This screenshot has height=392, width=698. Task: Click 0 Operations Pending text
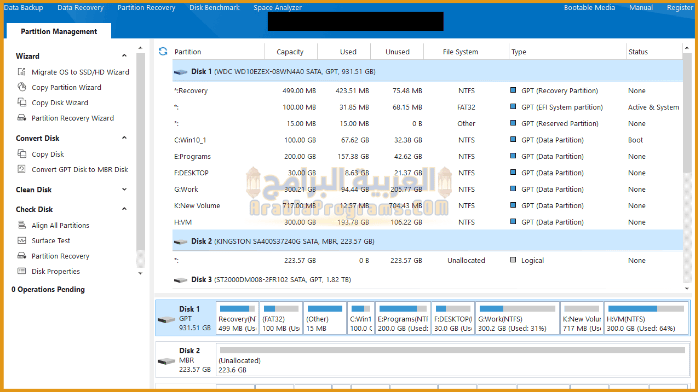point(48,289)
